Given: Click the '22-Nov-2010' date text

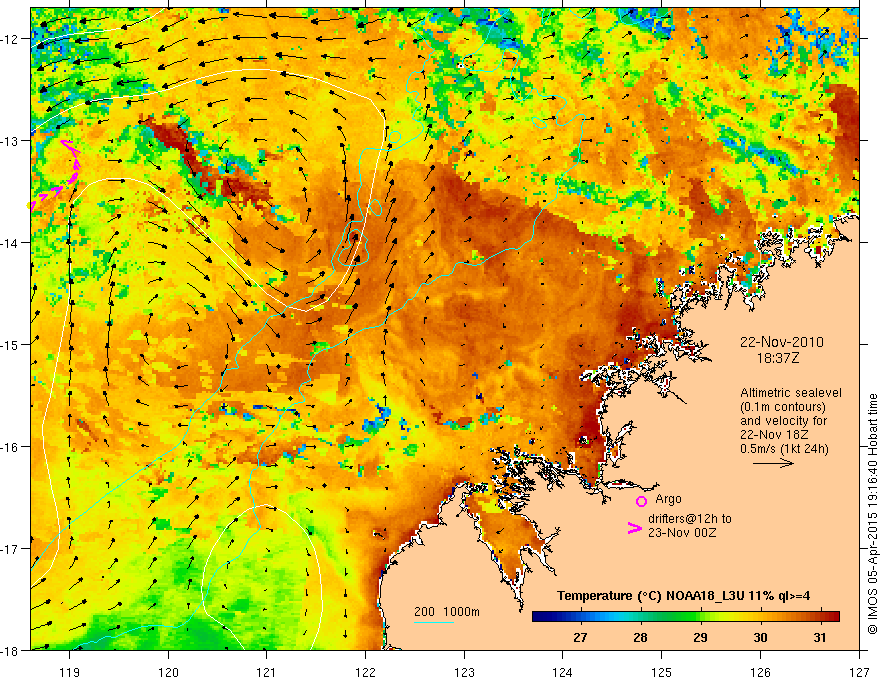Looking at the screenshot, I should point(782,342).
